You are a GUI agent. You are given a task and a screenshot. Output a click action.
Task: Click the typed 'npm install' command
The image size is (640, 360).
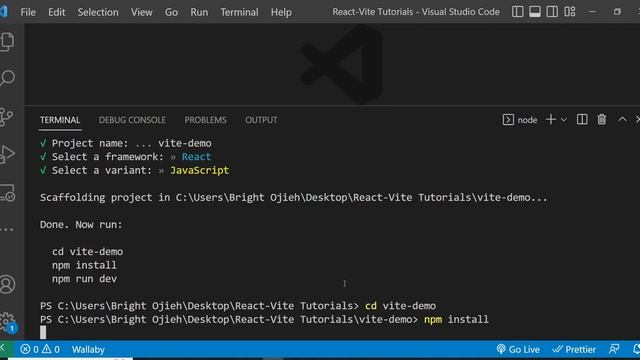456,319
